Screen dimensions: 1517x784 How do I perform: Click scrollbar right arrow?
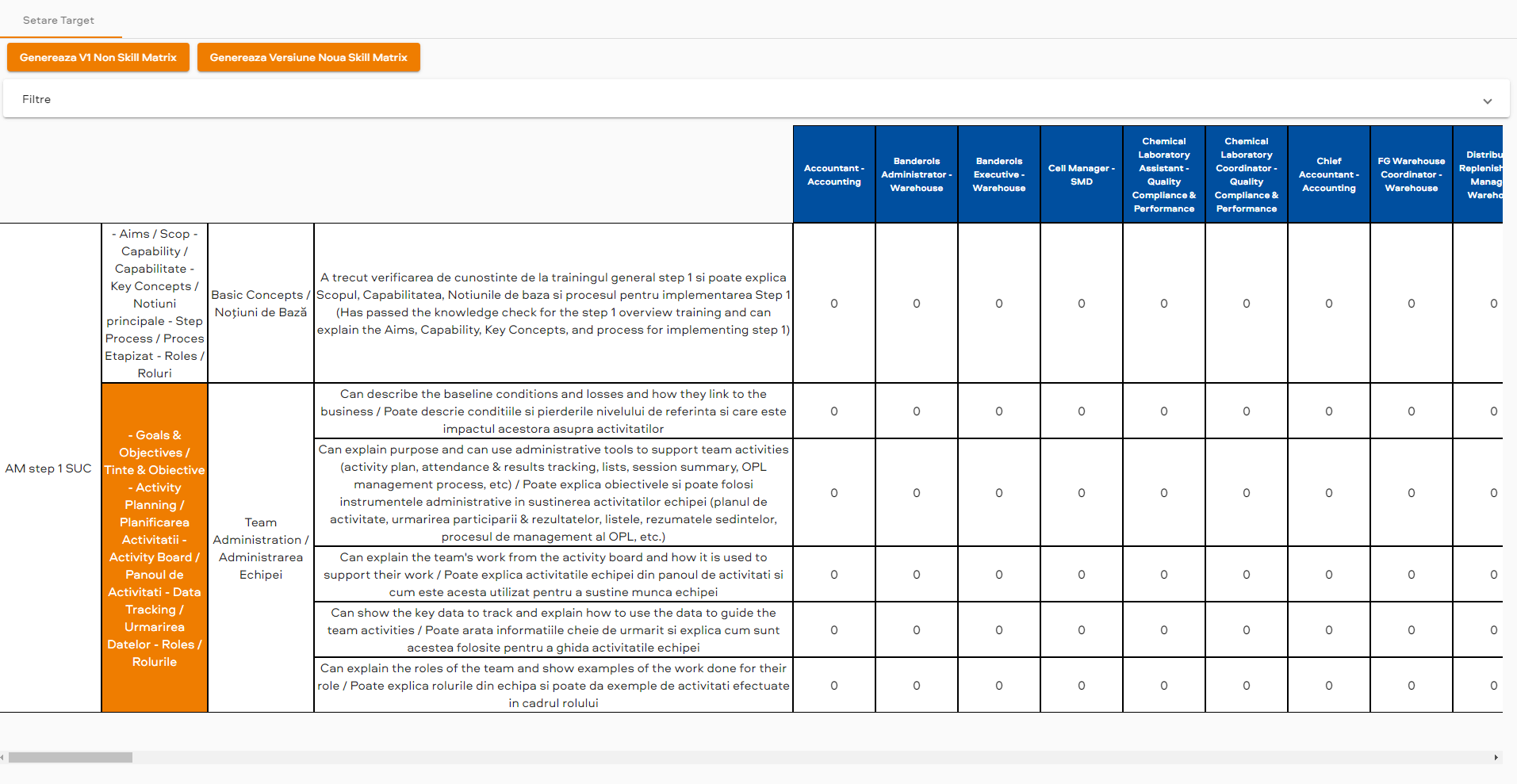[1496, 757]
